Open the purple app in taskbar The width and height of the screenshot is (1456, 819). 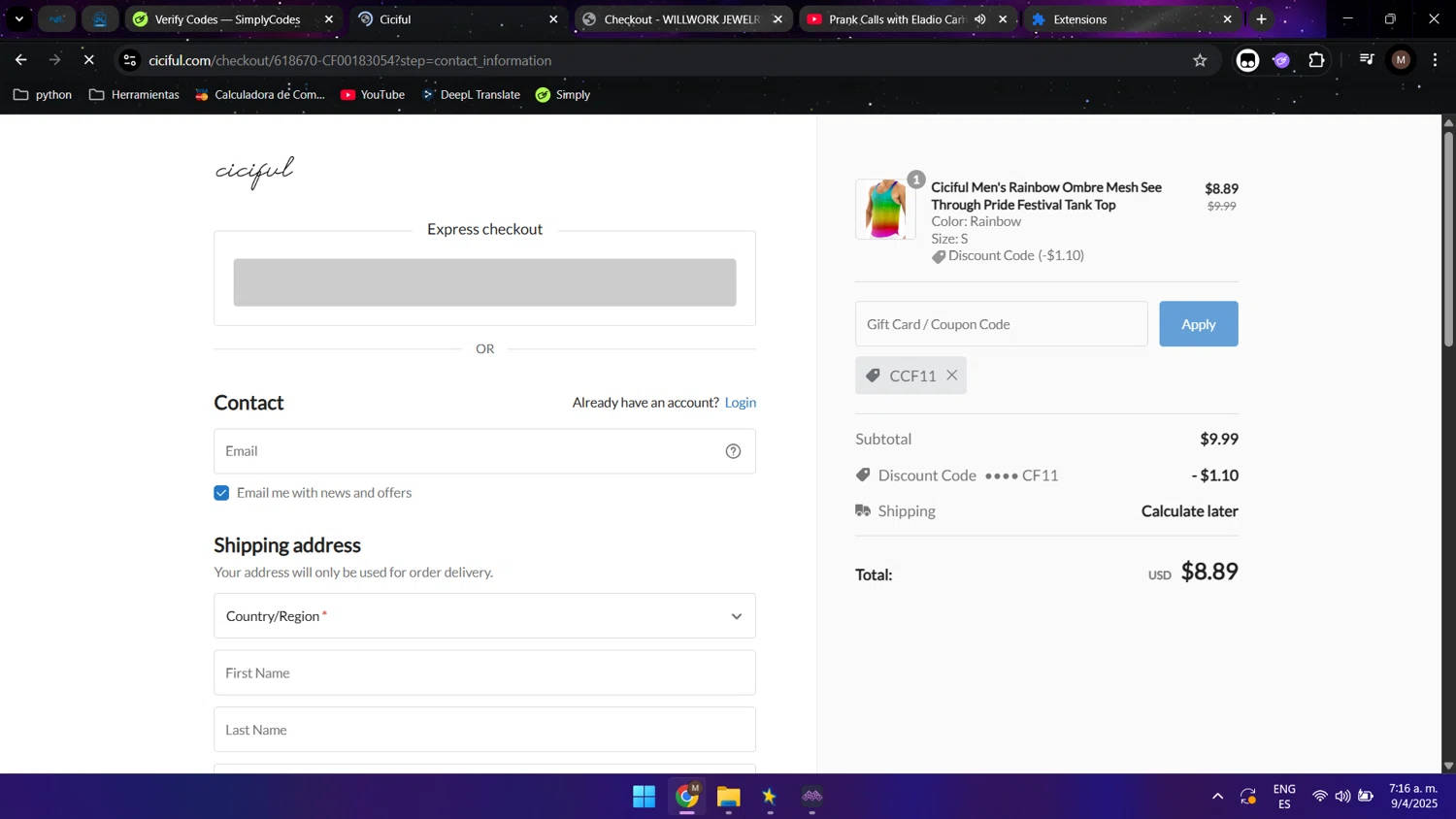pos(812,798)
